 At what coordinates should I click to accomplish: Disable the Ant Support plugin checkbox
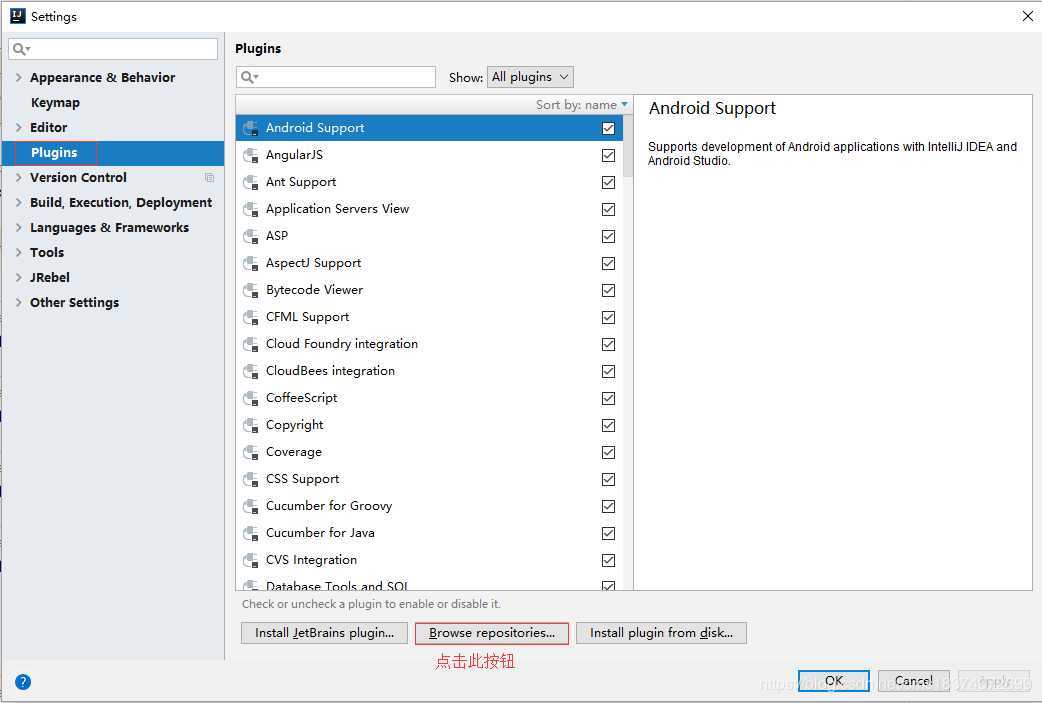click(608, 182)
